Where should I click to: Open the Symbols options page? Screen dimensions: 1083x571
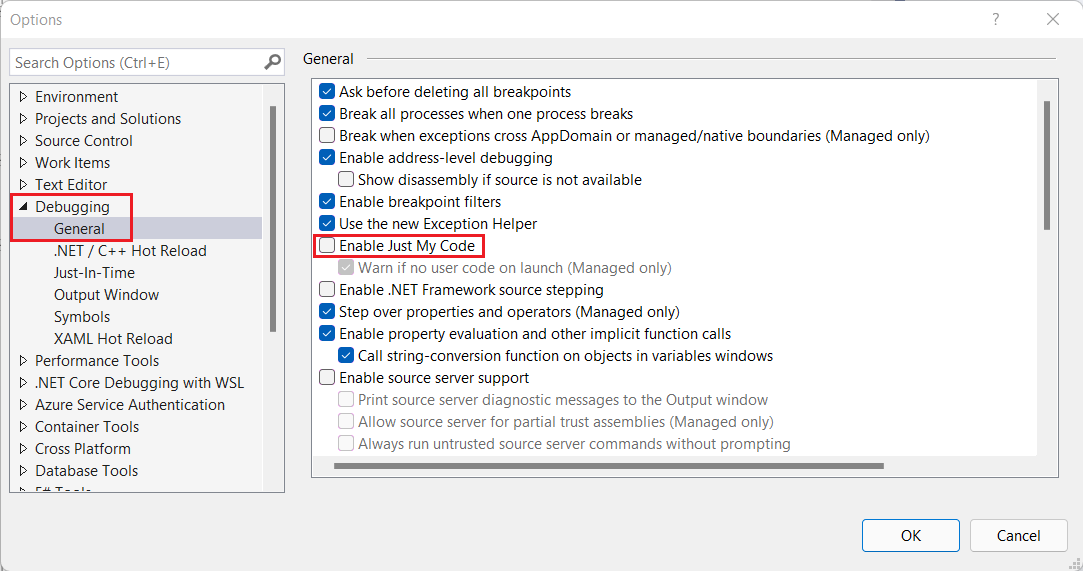(x=82, y=317)
